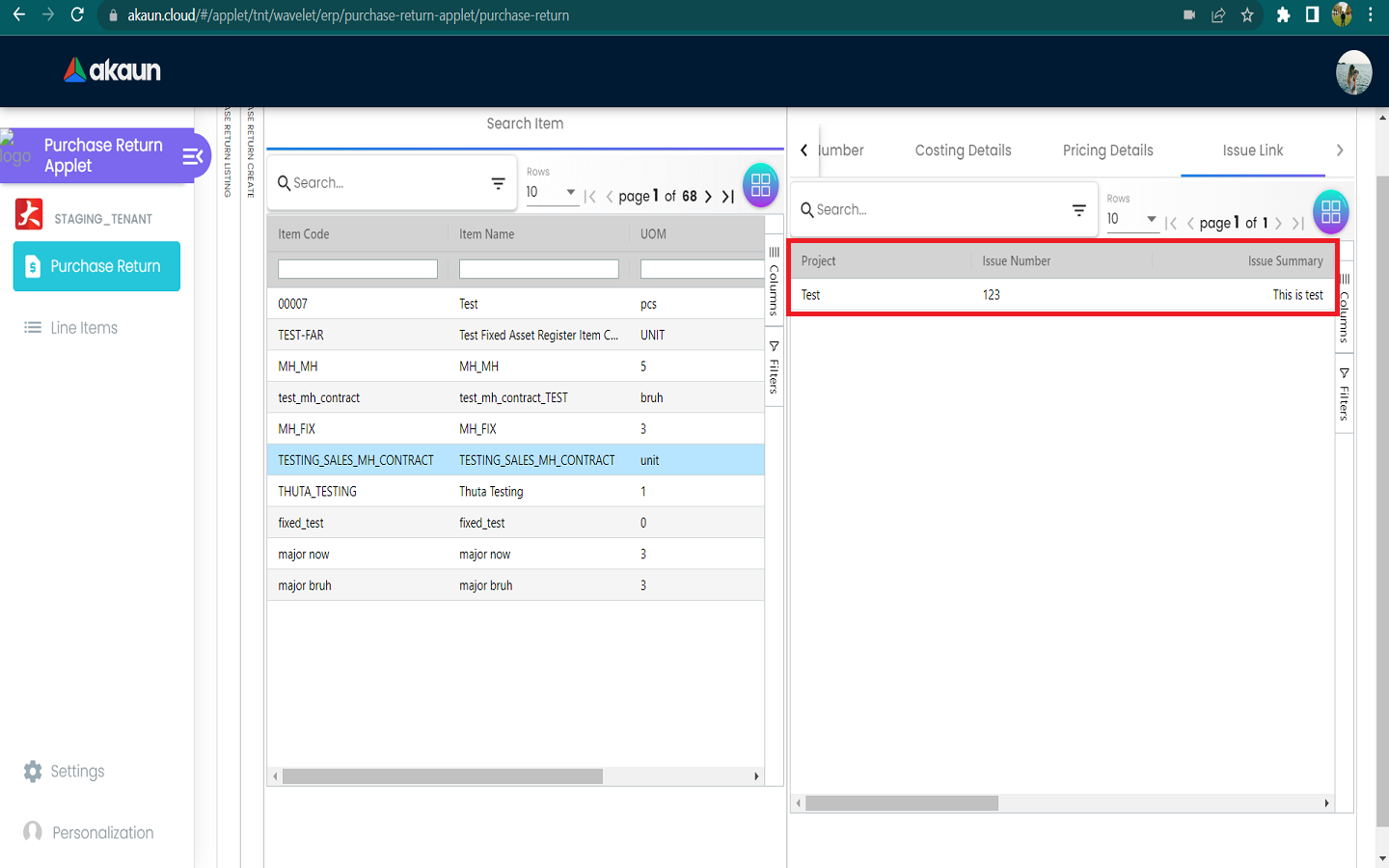Open the Settings gear in sidebar

[33, 772]
